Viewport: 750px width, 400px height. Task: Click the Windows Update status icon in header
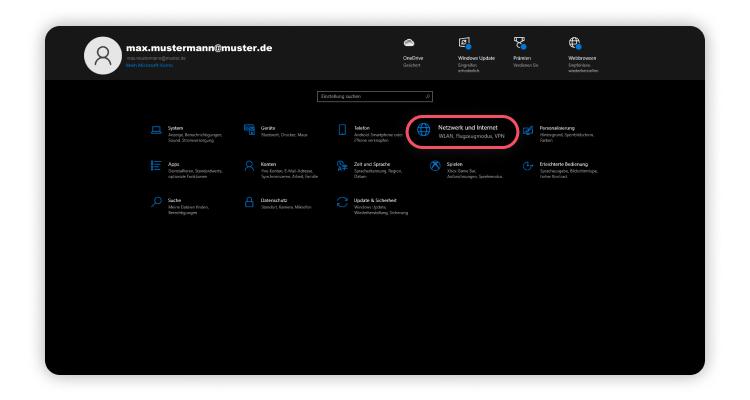465,43
